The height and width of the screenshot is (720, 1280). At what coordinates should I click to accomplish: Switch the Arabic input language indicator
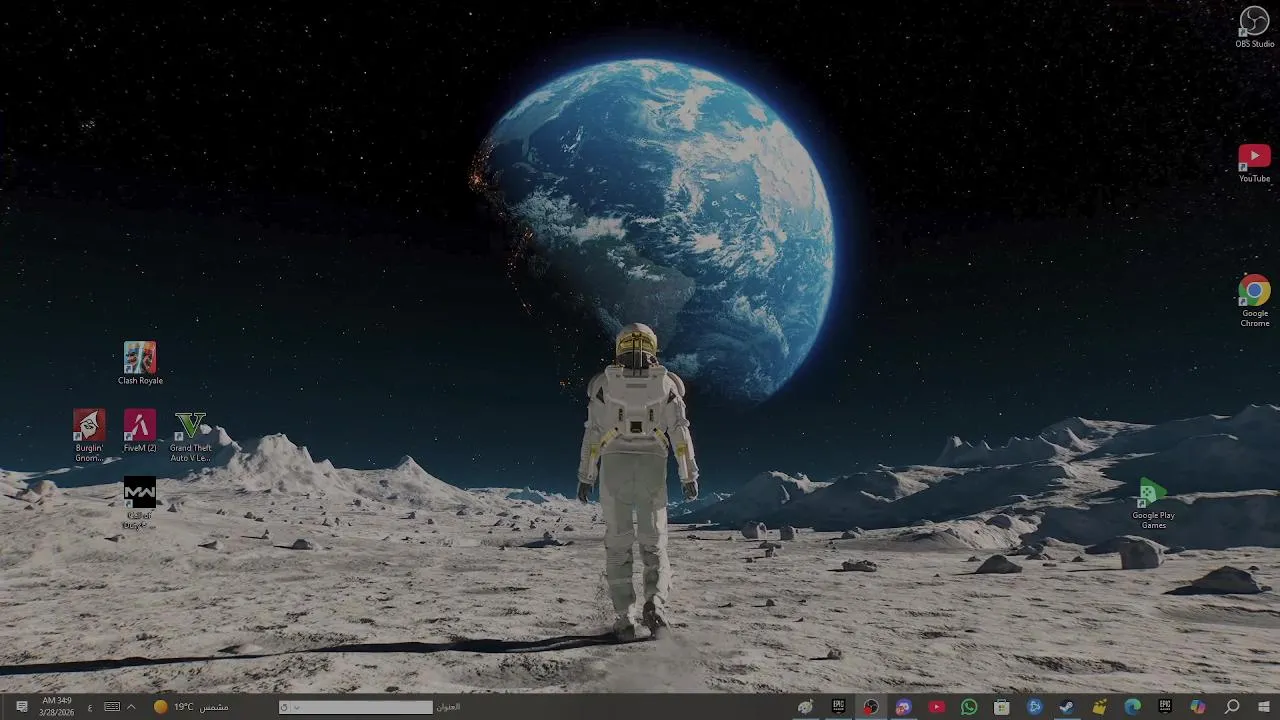(x=90, y=707)
